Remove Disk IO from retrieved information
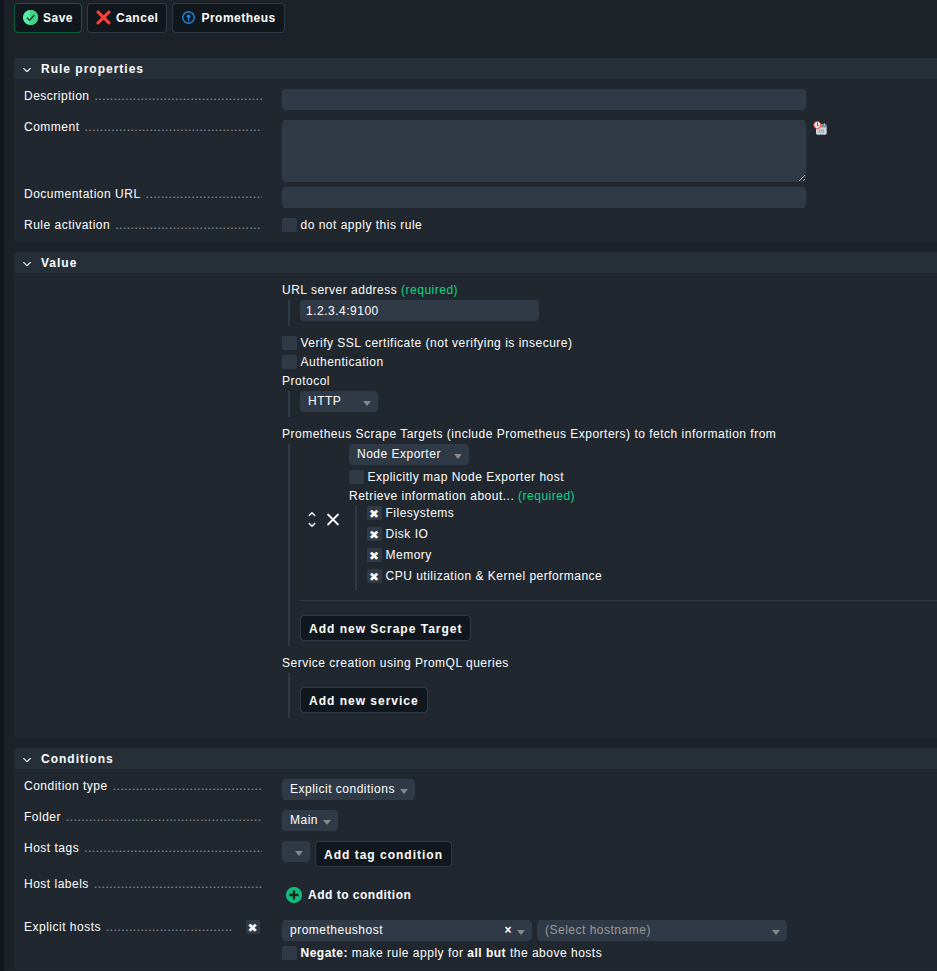This screenshot has height=971, width=937. [374, 535]
